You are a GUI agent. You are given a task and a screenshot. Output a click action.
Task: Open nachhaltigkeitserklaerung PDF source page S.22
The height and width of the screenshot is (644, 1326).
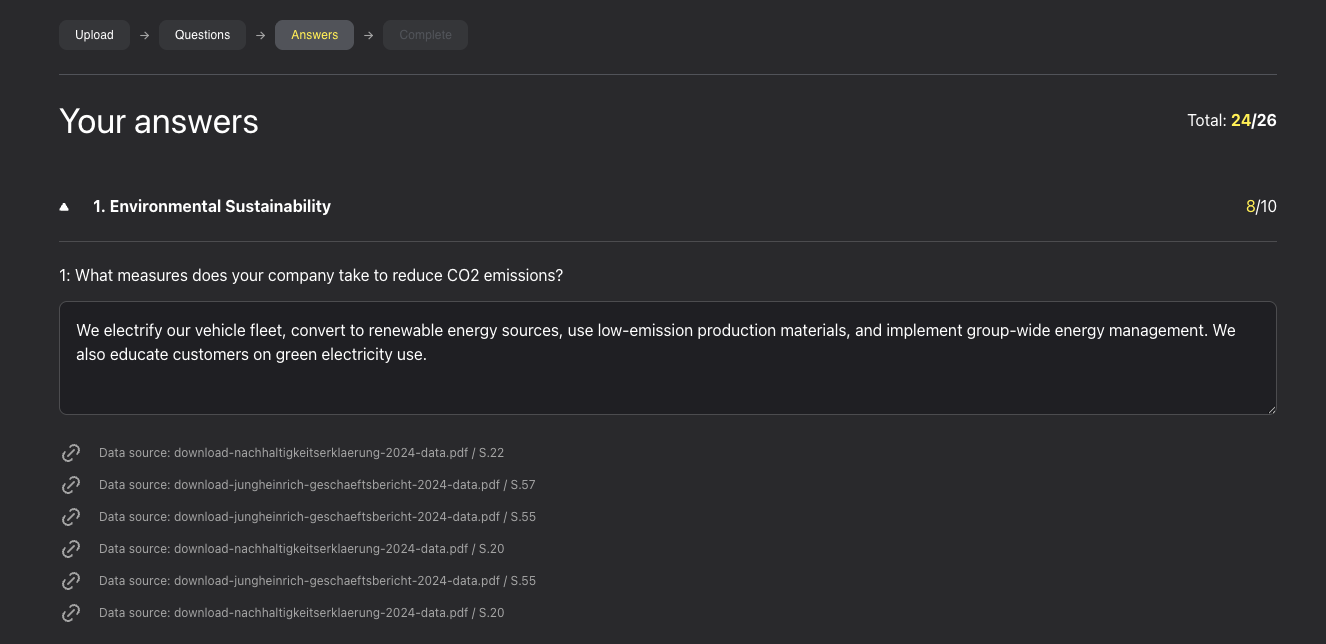coord(301,453)
